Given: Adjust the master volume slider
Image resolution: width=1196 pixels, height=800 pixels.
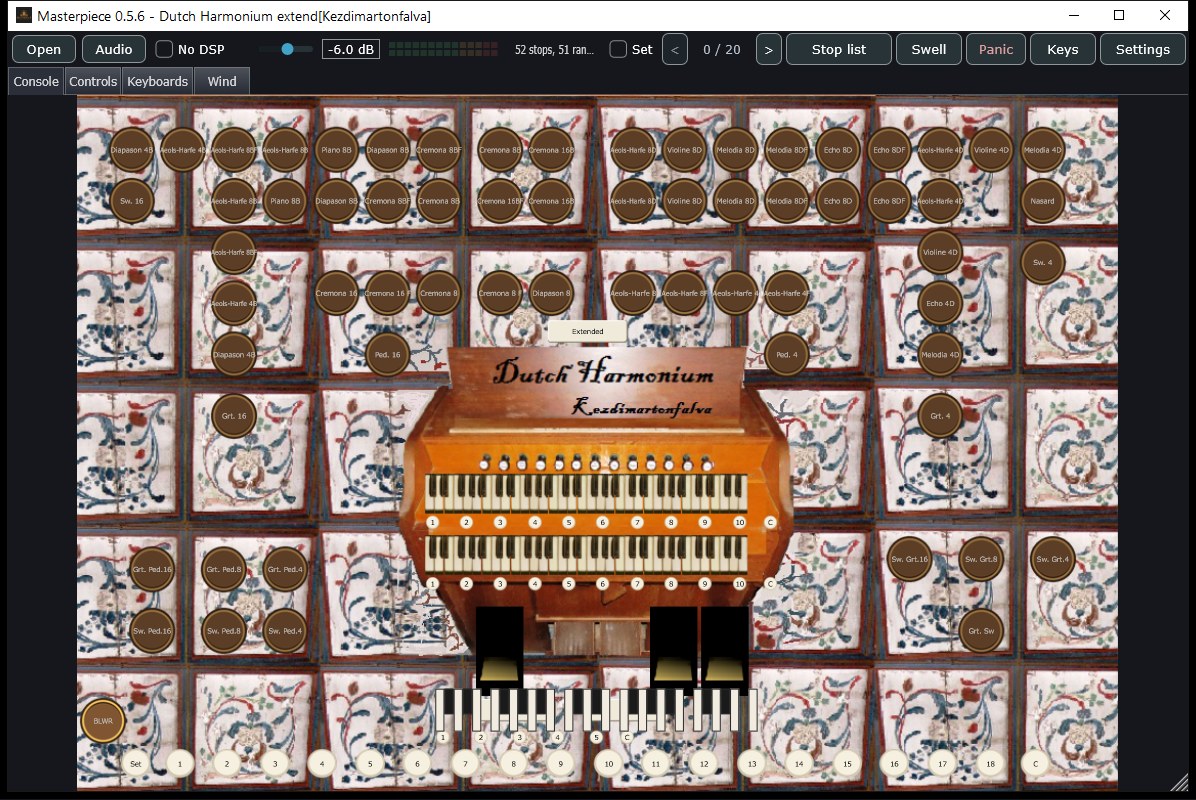Looking at the screenshot, I should pyautogui.click(x=287, y=49).
